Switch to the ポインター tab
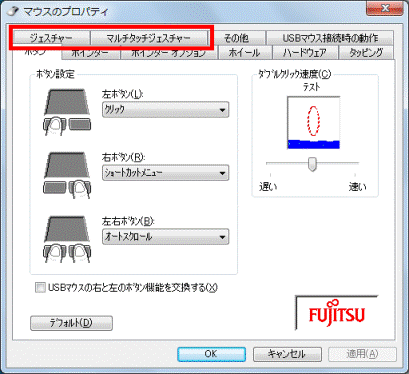This screenshot has width=409, height=374. [x=90, y=53]
